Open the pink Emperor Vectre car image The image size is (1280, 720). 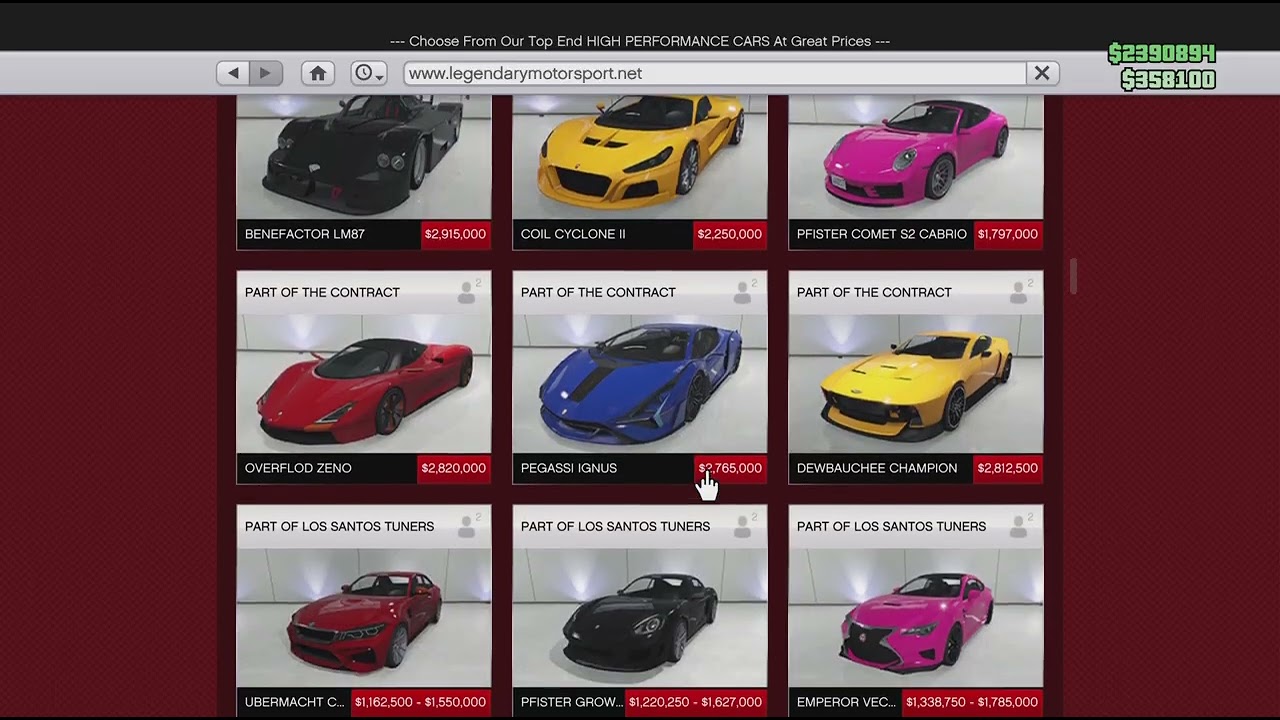point(916,618)
